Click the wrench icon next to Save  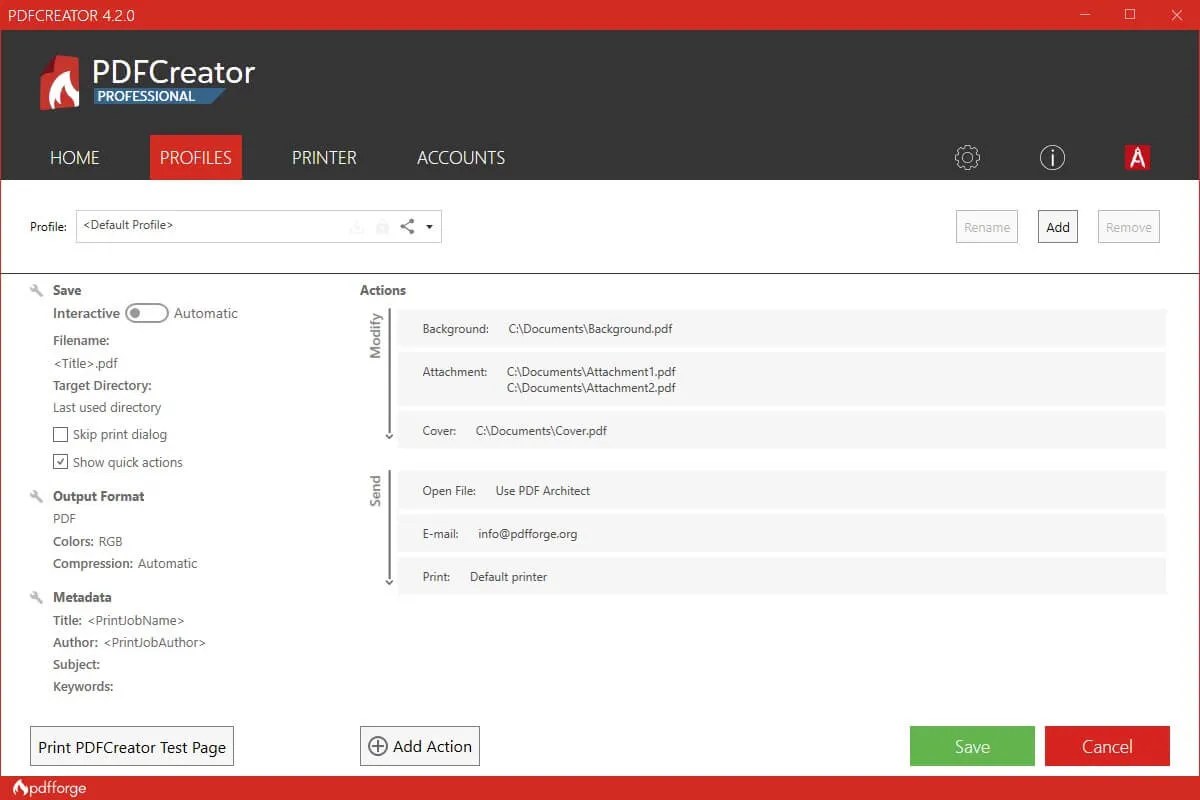pyautogui.click(x=36, y=289)
